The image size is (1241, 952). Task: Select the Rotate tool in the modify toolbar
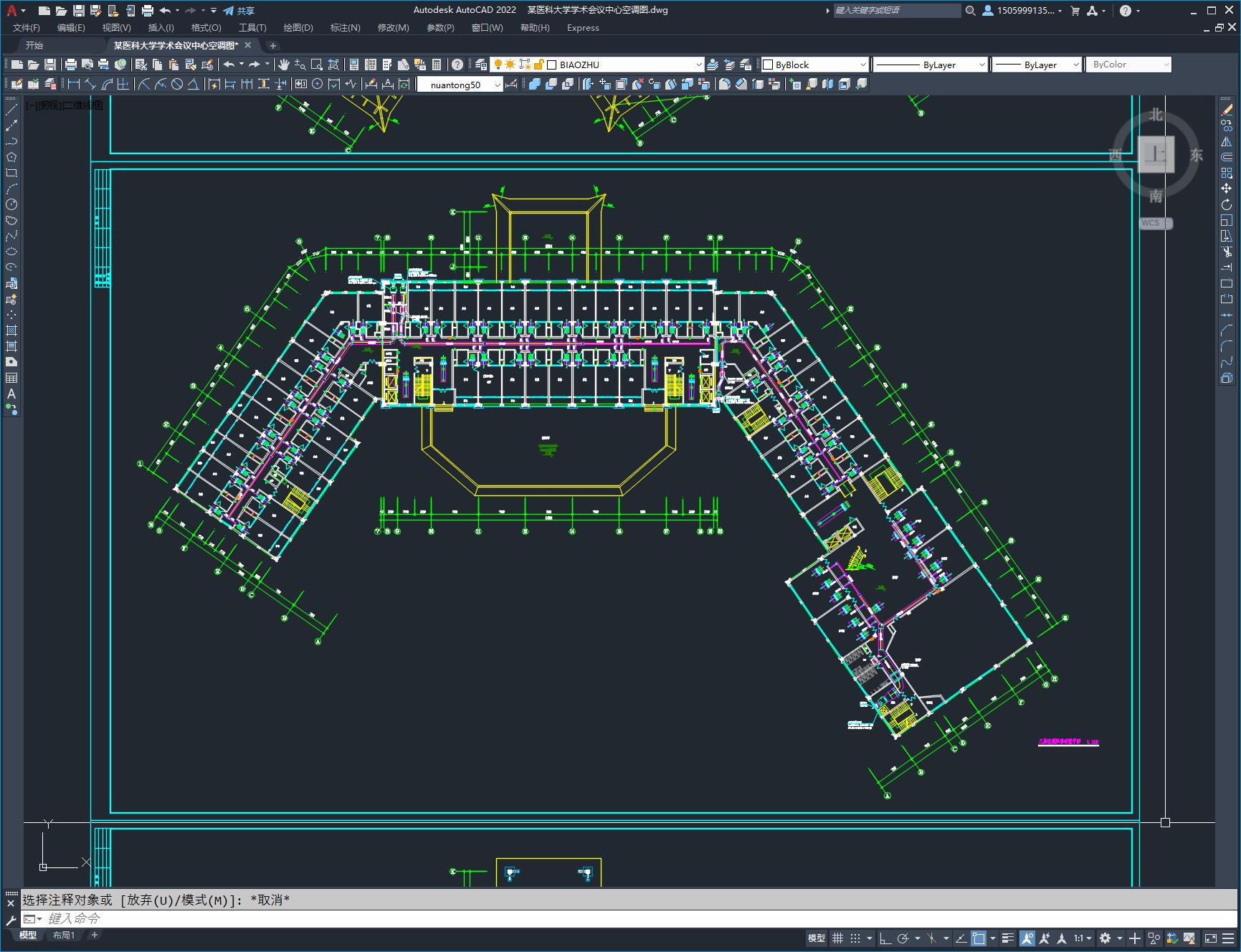1227,204
